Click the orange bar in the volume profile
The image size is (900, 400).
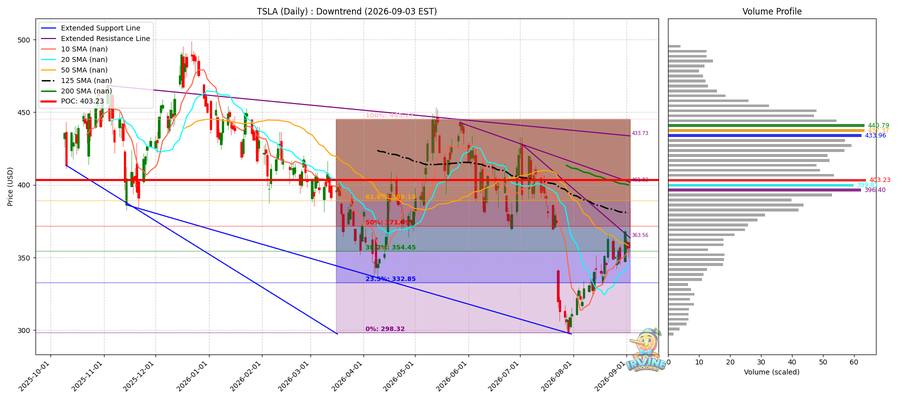(x=766, y=130)
